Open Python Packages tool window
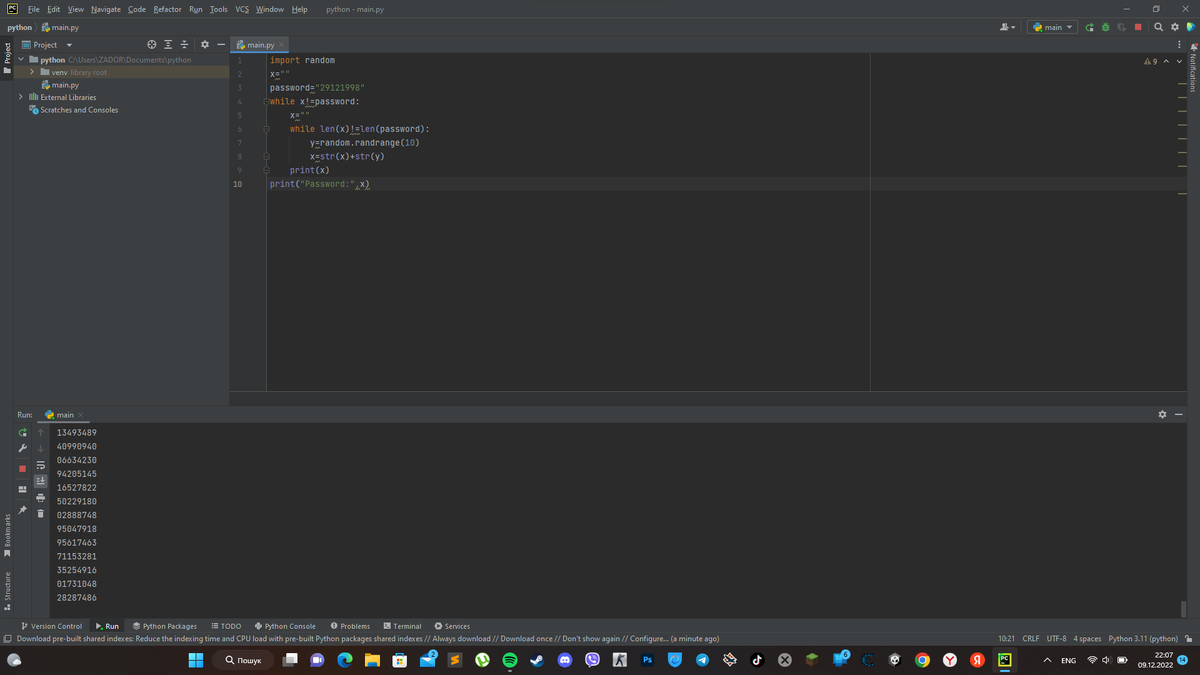Viewport: 1200px width, 675px height. (165, 626)
